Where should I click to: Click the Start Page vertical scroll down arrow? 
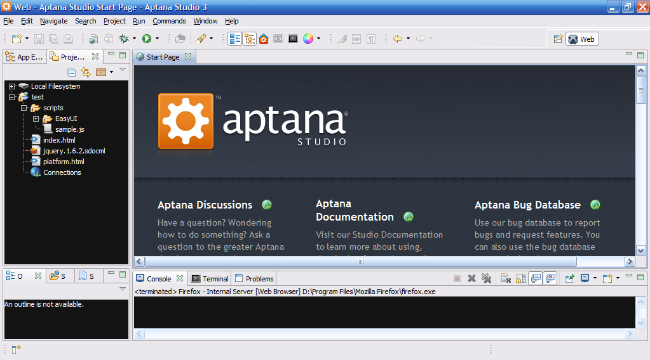[640, 250]
